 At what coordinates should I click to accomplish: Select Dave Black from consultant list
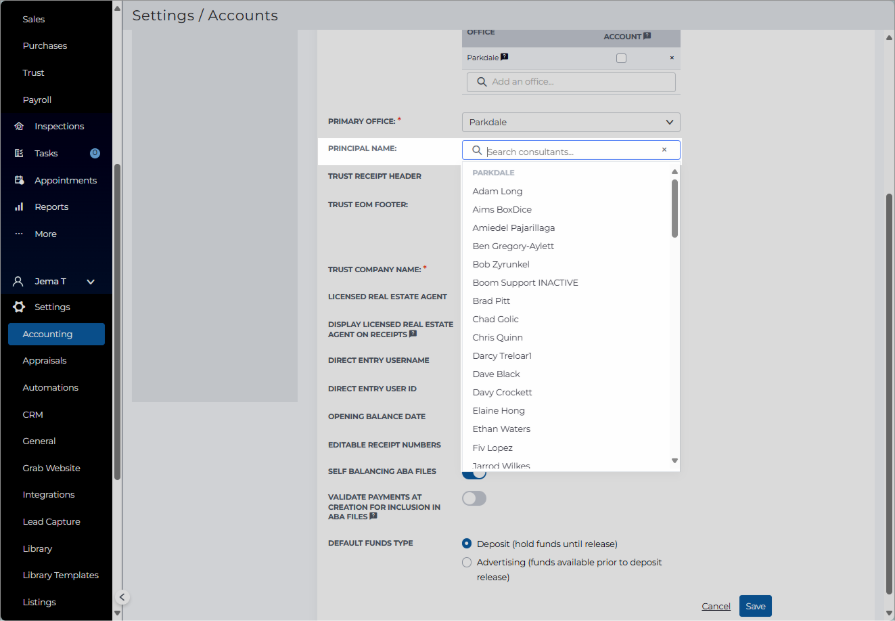[496, 374]
